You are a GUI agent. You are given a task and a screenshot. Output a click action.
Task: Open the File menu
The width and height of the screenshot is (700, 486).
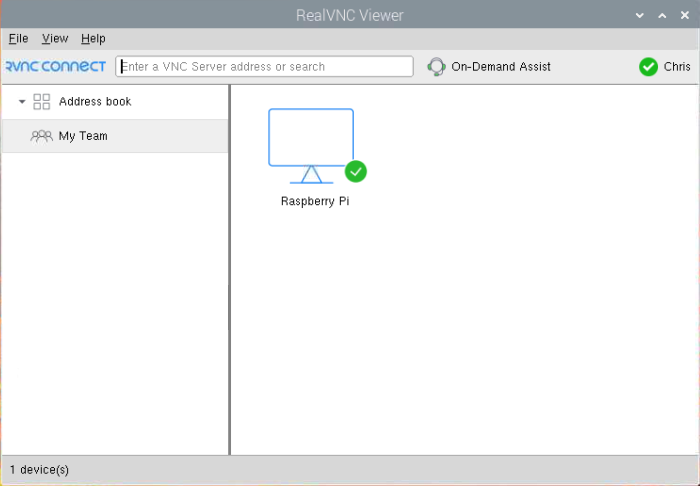tap(18, 38)
